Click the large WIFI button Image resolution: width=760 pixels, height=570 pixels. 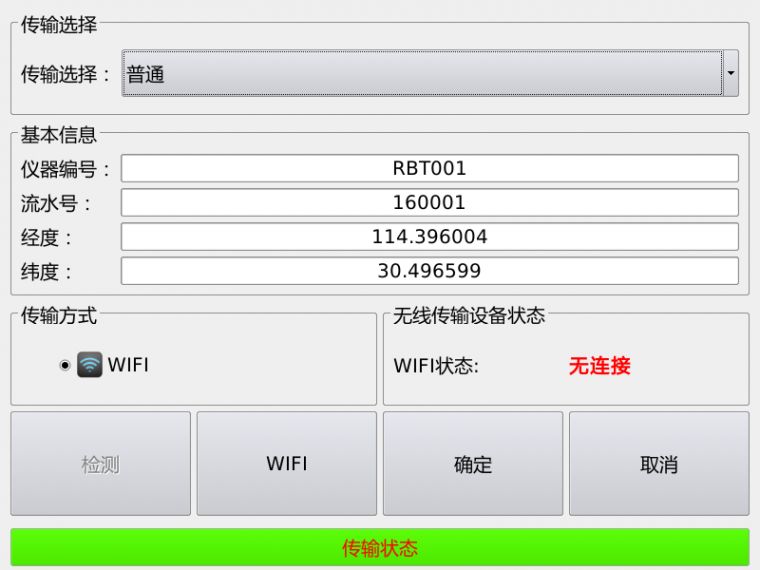[x=286, y=463]
